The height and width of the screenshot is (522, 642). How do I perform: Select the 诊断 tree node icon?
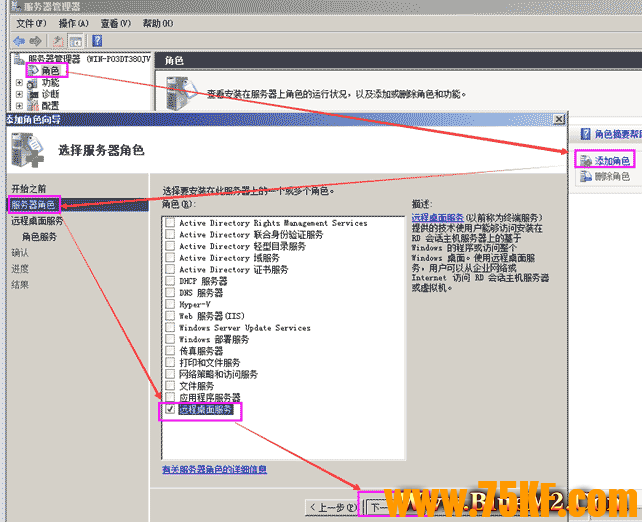[32, 95]
